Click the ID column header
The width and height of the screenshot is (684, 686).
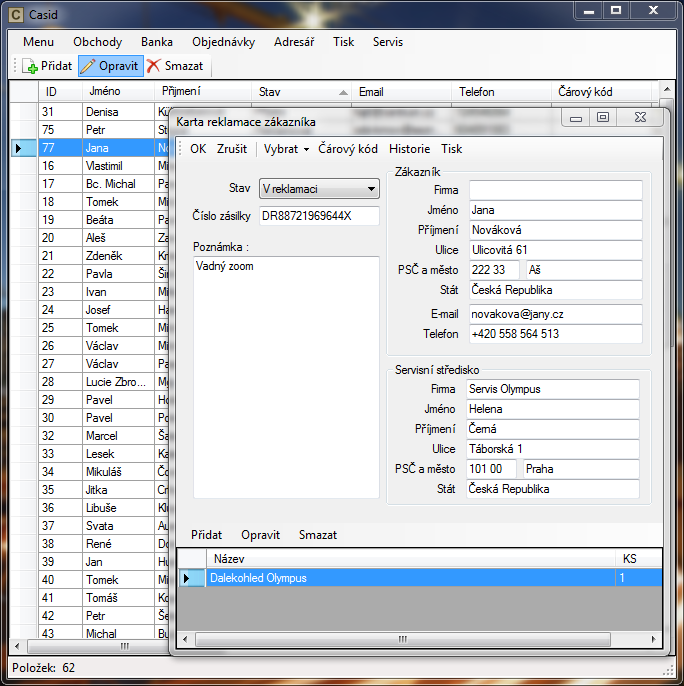point(60,92)
